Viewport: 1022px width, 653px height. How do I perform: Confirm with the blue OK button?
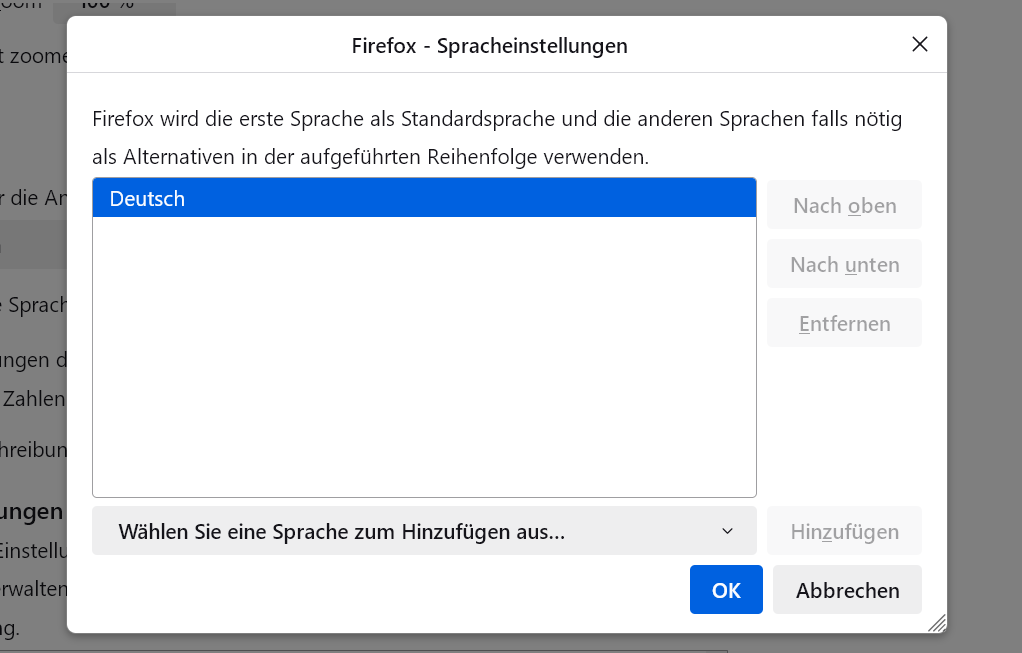point(726,590)
